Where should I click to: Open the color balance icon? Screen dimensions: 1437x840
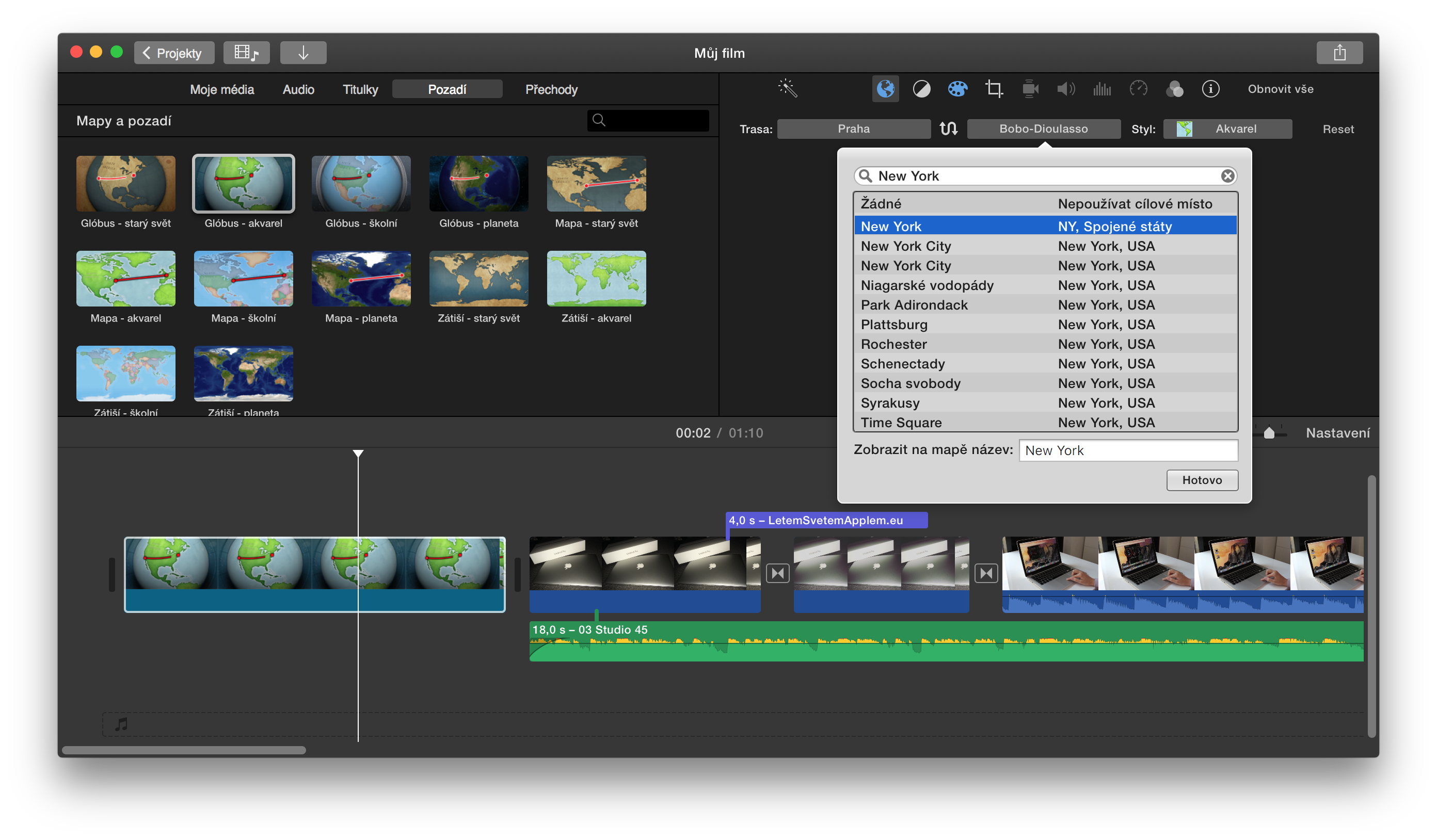921,89
